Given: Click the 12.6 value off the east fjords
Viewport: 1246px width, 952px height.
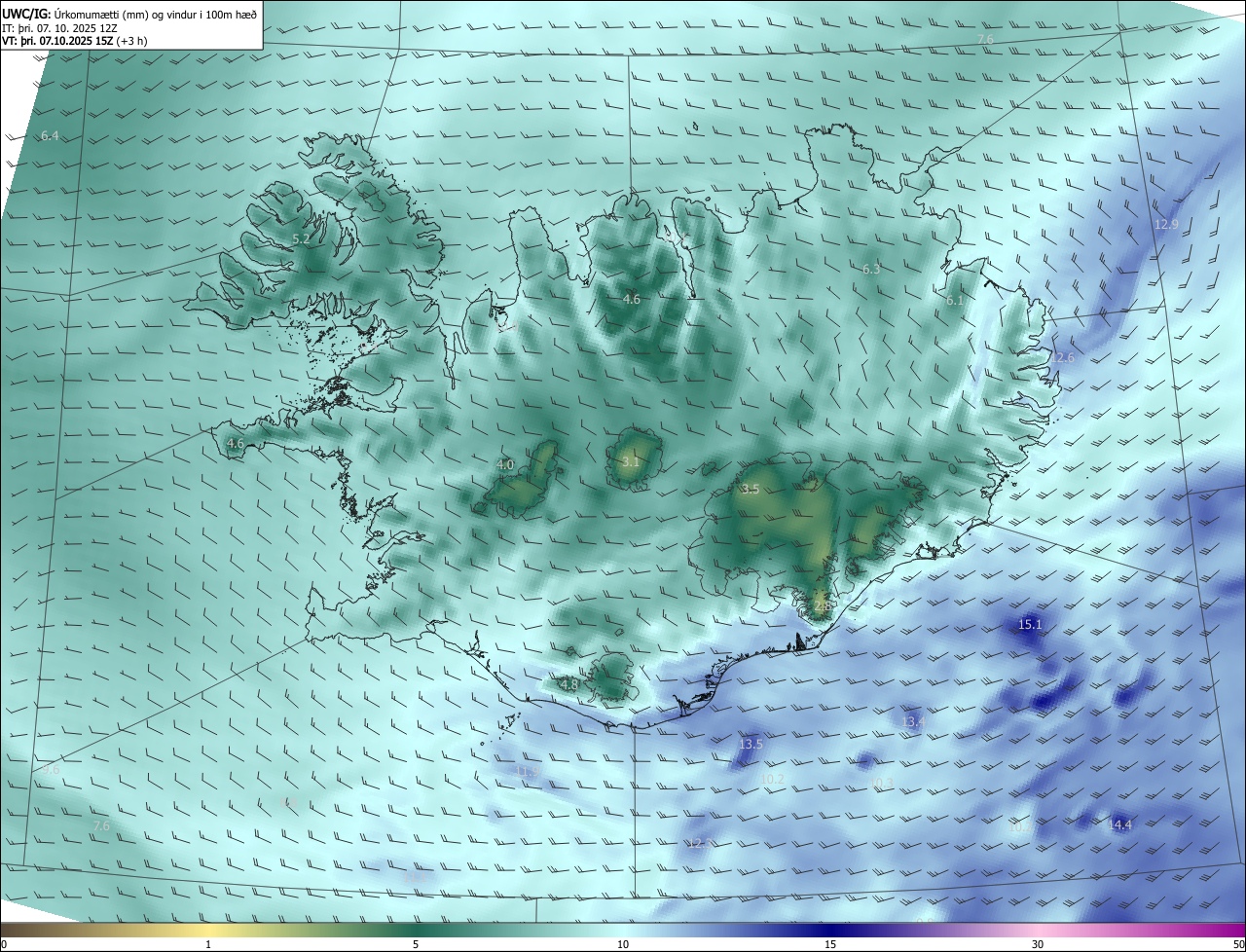Looking at the screenshot, I should click(x=1063, y=358).
